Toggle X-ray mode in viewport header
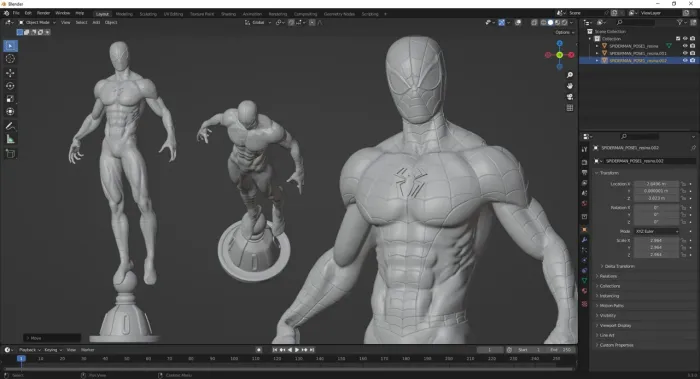This screenshot has width=700, height=379. click(x=534, y=22)
